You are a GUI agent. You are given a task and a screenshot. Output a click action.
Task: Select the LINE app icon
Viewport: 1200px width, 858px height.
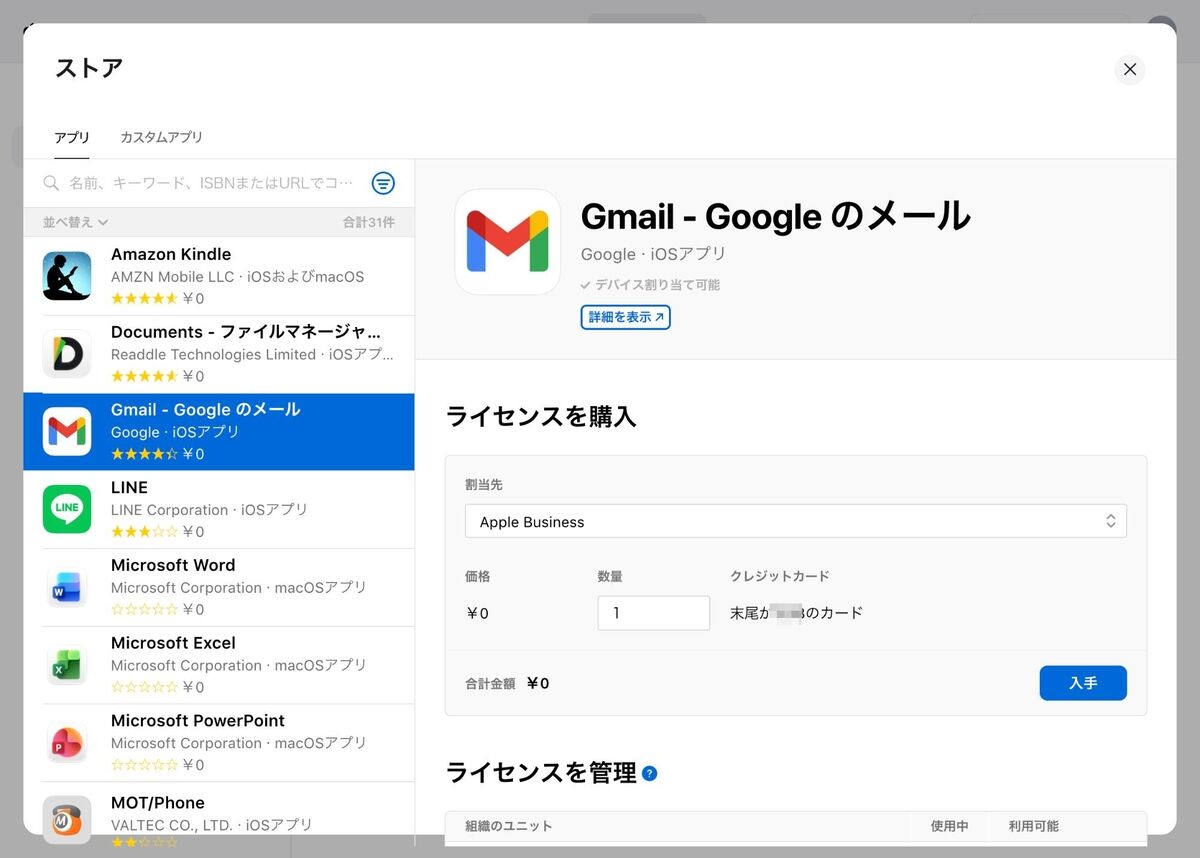coord(67,509)
